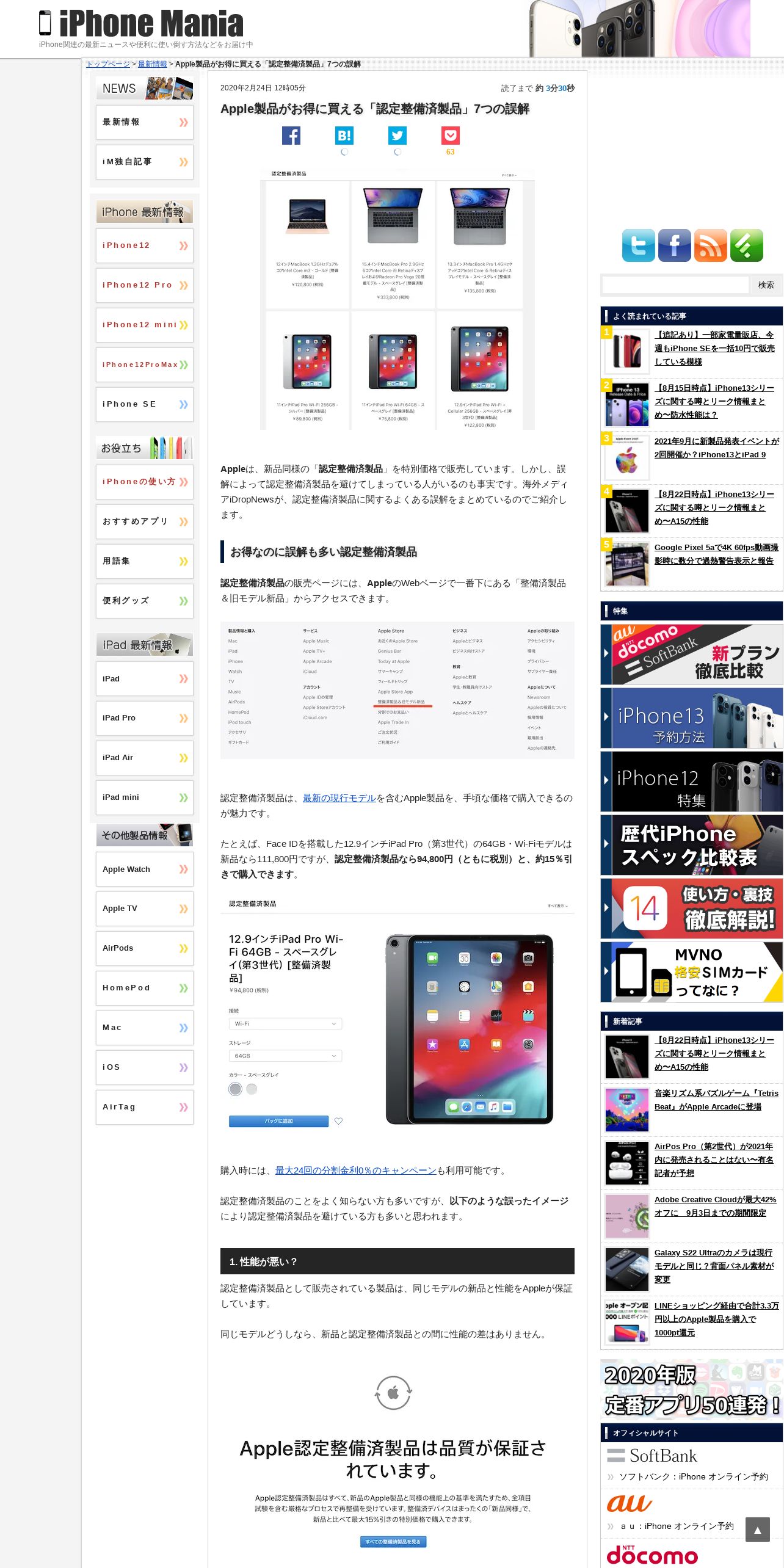Open AirPods sidebar item
The image size is (784, 1568).
tap(145, 948)
